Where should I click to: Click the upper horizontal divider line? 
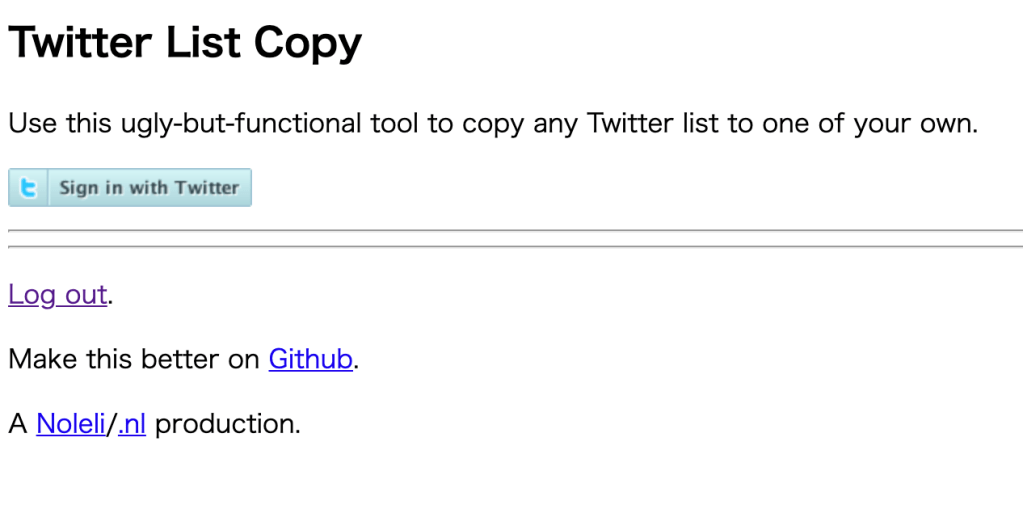(515, 231)
